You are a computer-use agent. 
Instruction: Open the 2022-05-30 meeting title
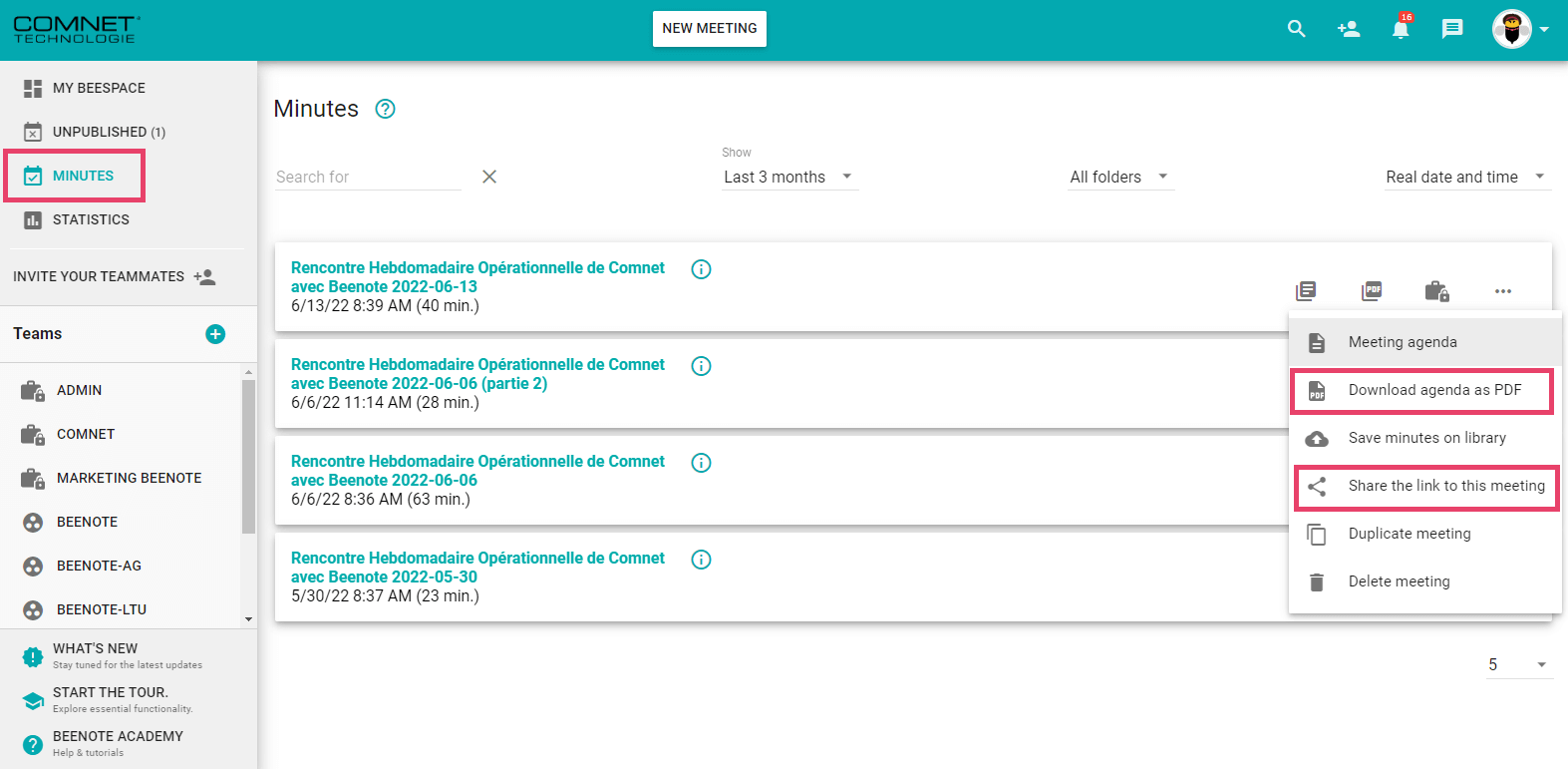(477, 568)
